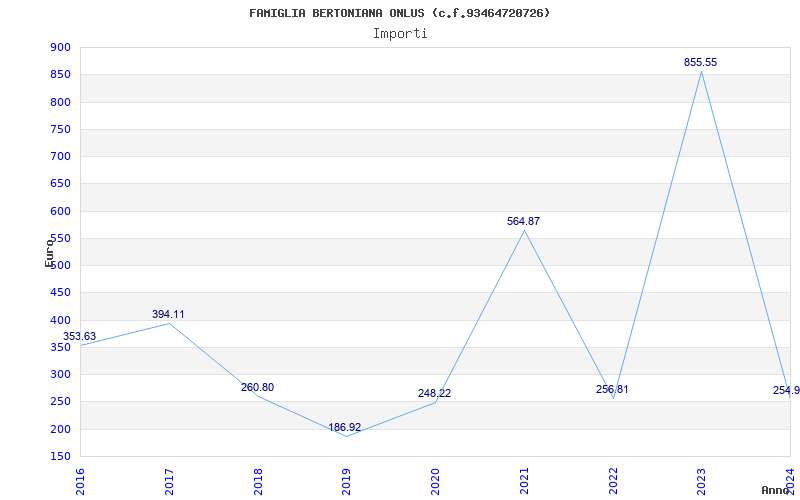Select the 248.22 data label
Viewport: 800px width, 500px height.
tap(434, 393)
